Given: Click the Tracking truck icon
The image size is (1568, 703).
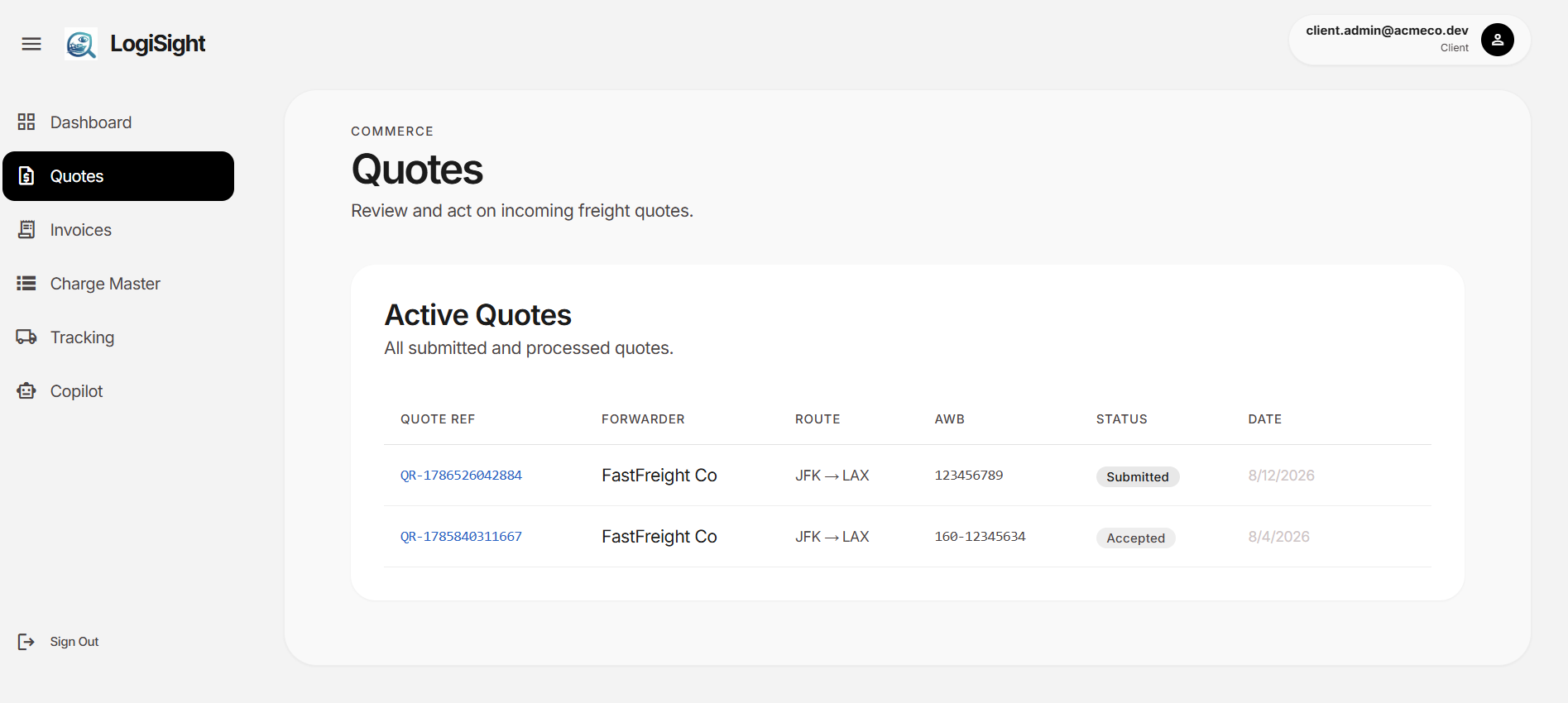Looking at the screenshot, I should pyautogui.click(x=26, y=337).
